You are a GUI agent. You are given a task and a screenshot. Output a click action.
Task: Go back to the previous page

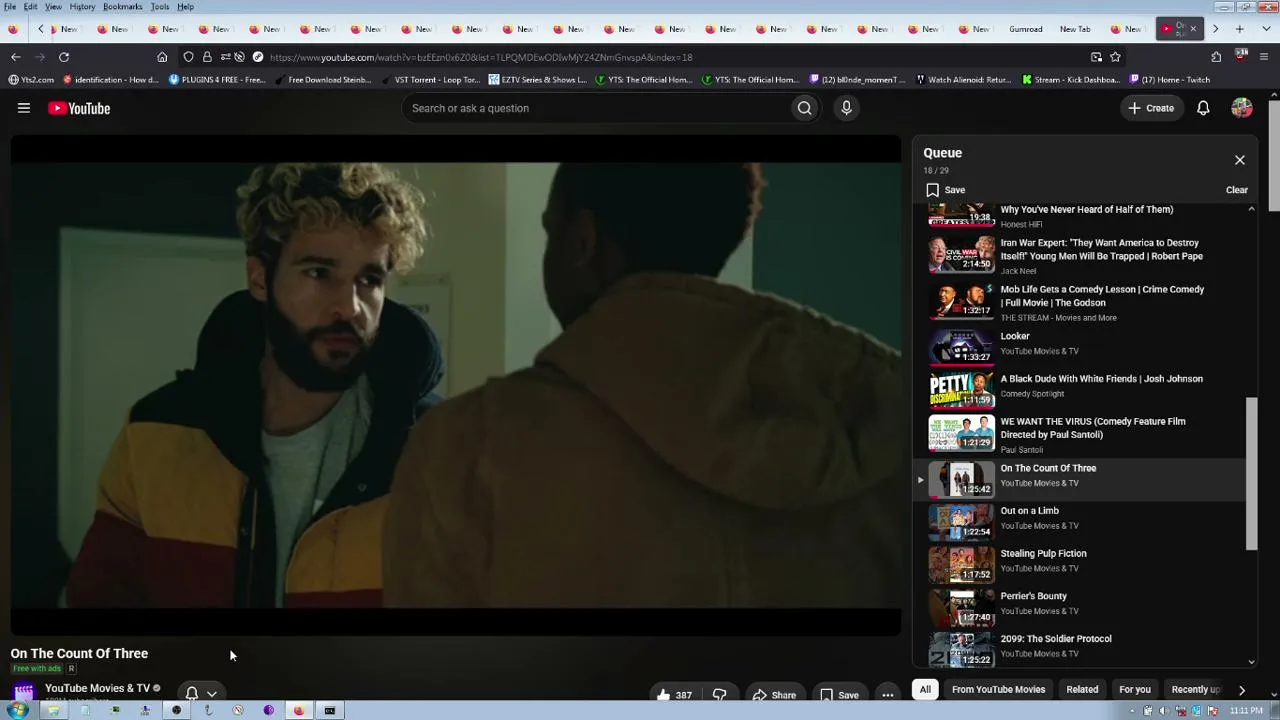(x=16, y=57)
